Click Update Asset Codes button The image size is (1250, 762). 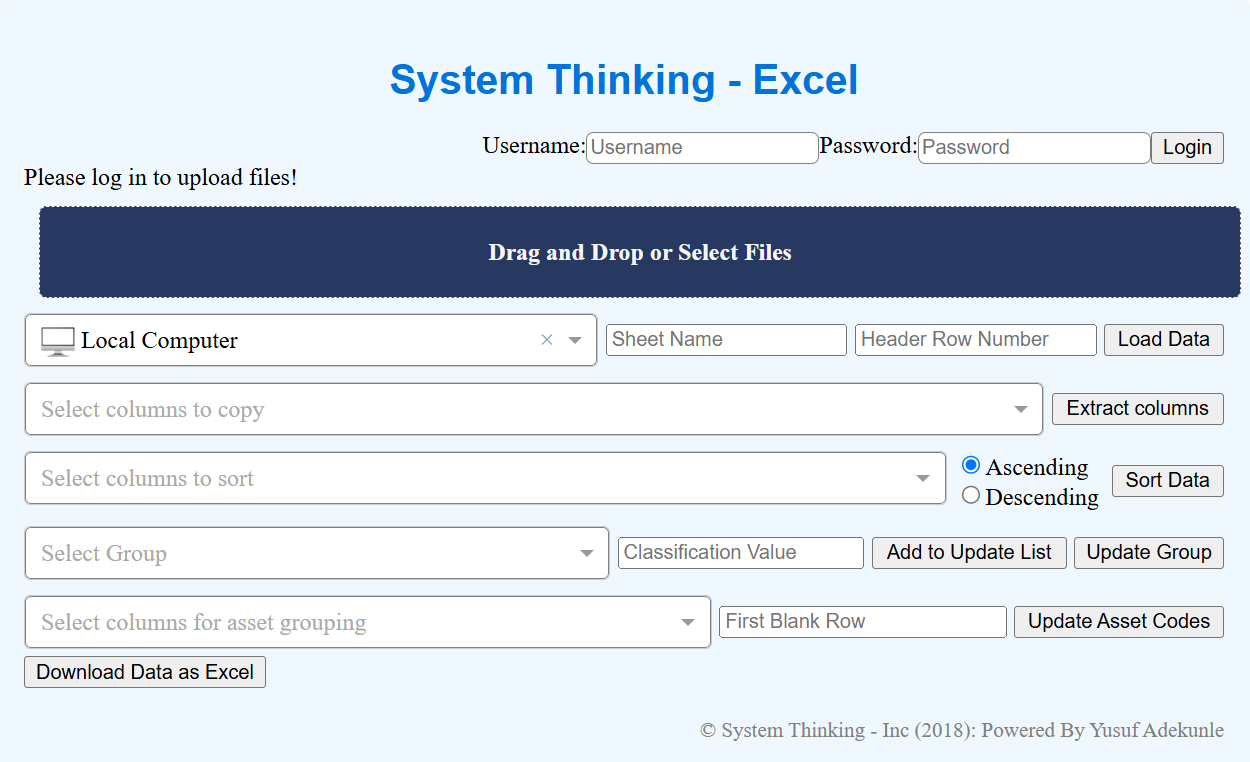pyautogui.click(x=1119, y=621)
